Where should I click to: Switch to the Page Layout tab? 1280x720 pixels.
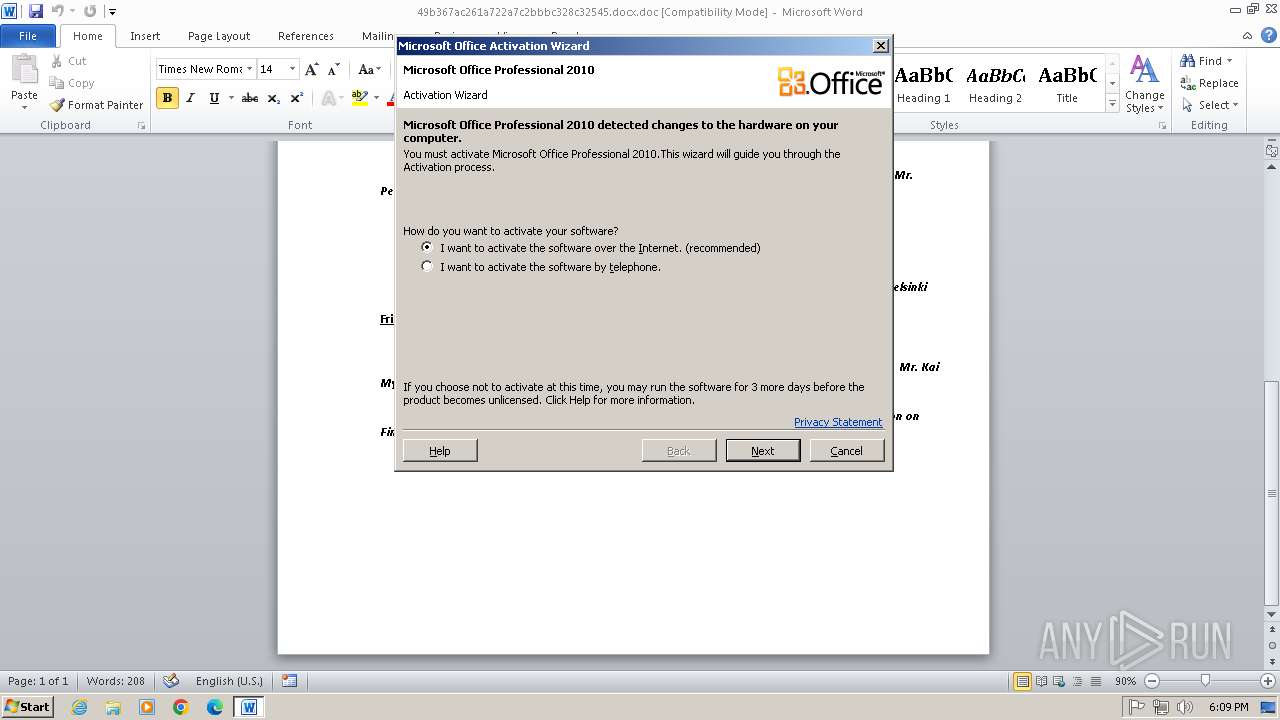[219, 36]
